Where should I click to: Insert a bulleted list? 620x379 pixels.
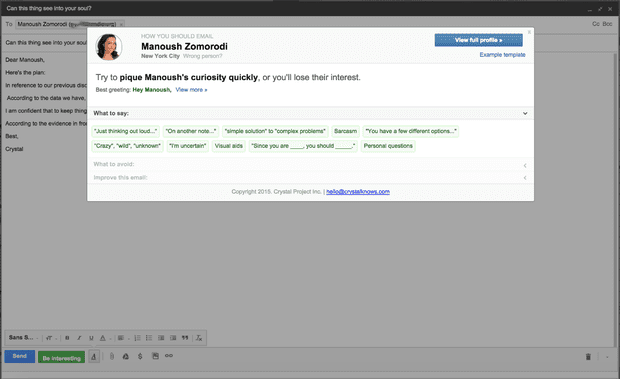(x=149, y=338)
